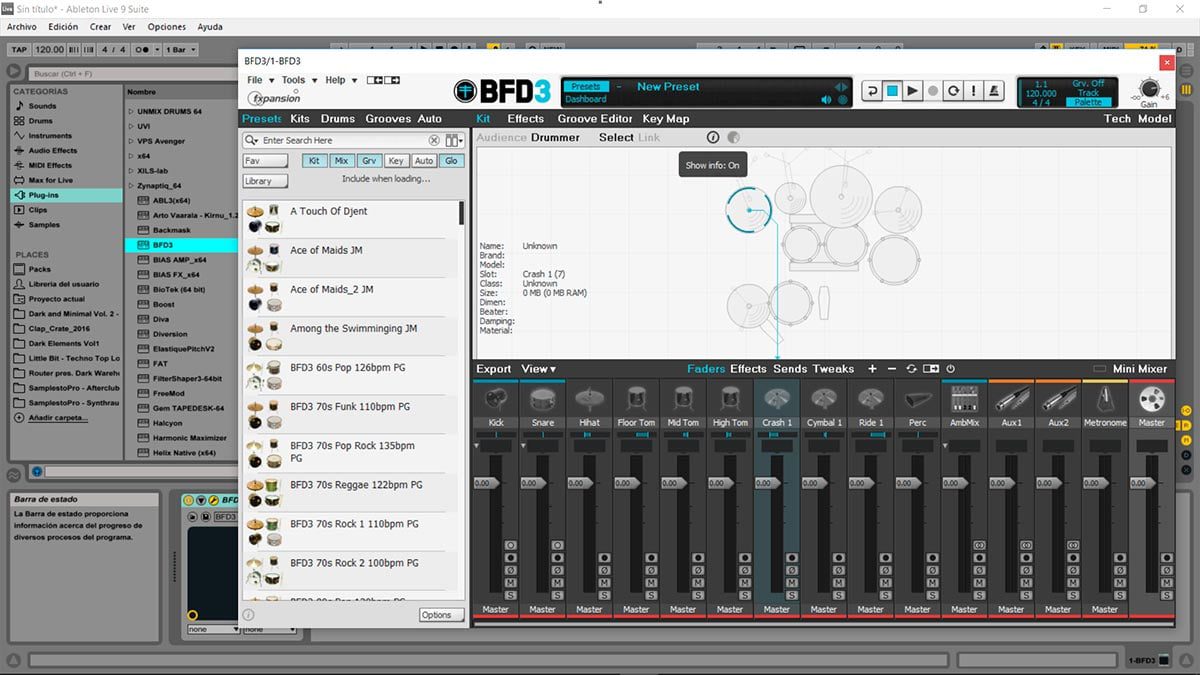
Task: Click the BFD3 Gain knob
Action: pos(1149,88)
